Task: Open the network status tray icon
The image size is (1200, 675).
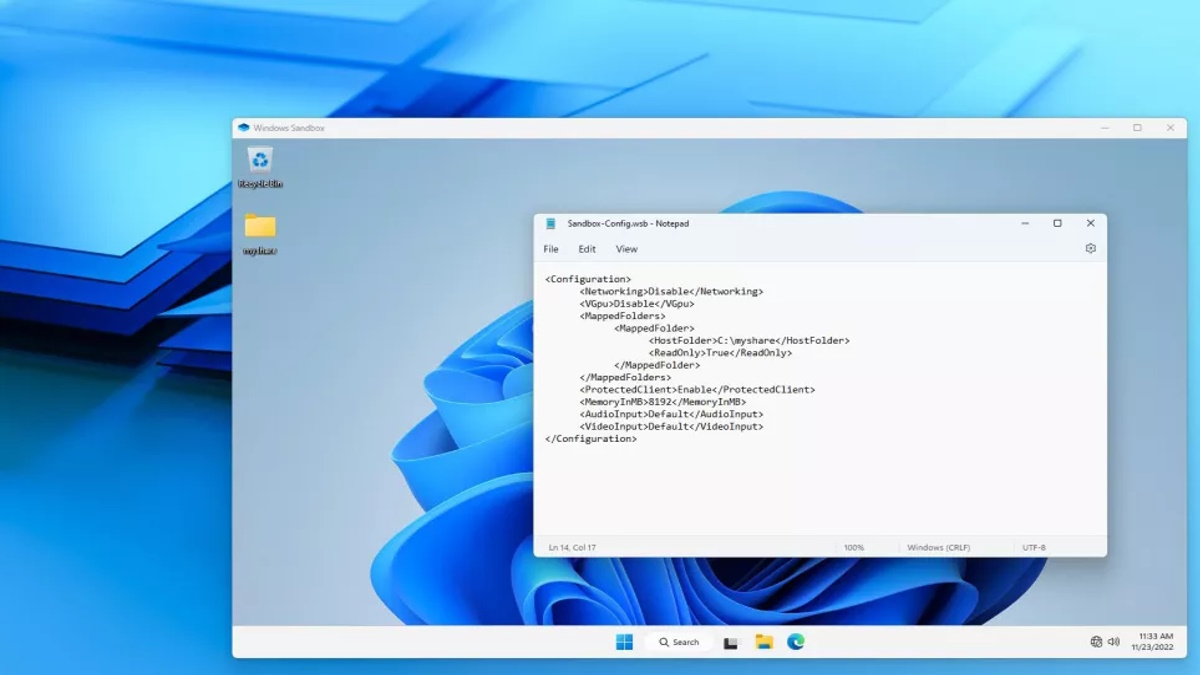Action: coord(1096,642)
